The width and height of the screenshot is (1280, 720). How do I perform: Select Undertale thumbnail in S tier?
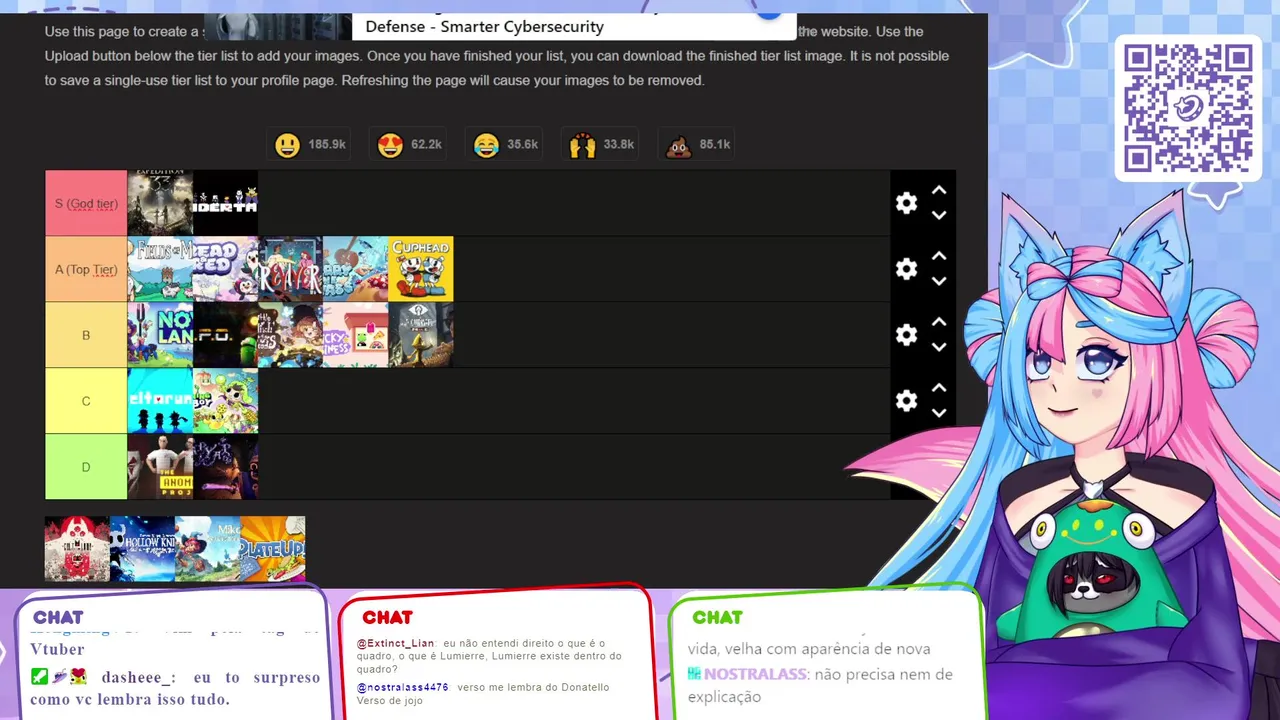point(225,203)
